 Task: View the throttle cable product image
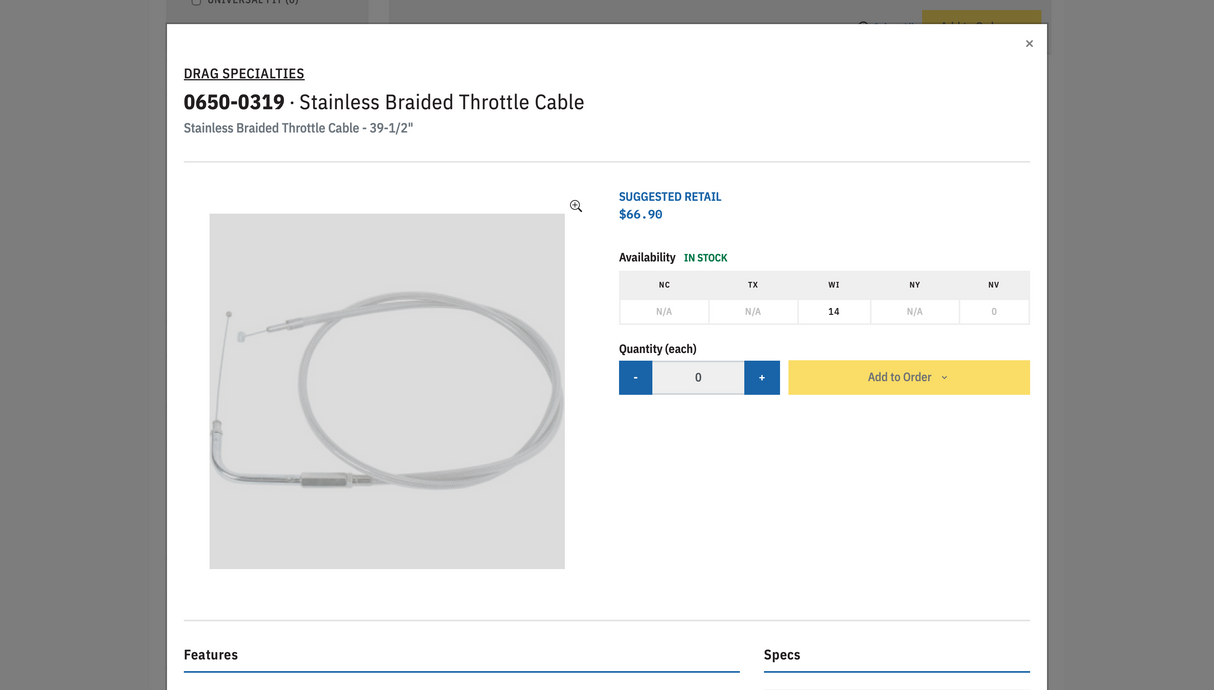click(x=387, y=391)
